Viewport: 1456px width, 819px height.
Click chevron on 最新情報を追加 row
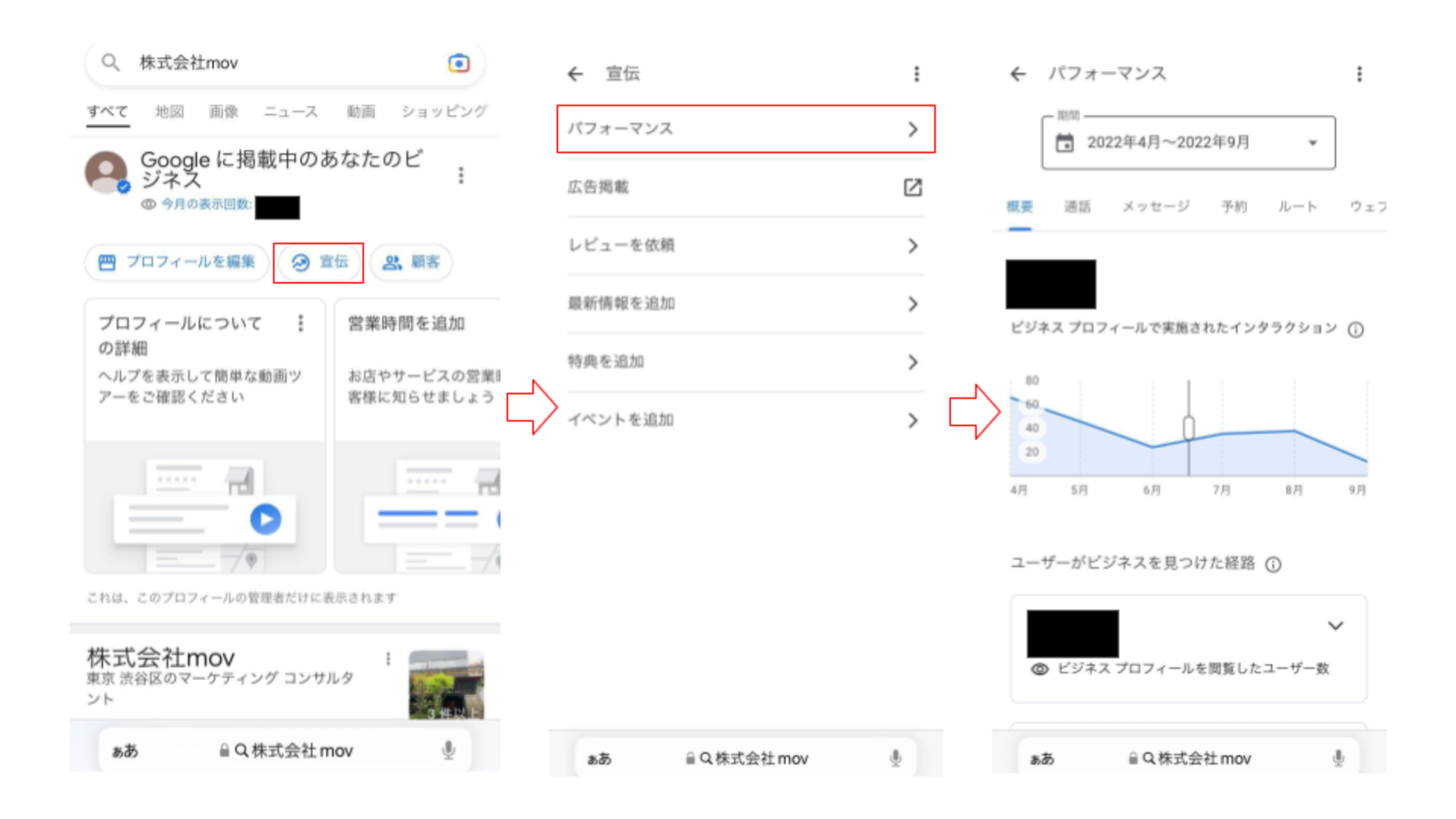pos(913,304)
